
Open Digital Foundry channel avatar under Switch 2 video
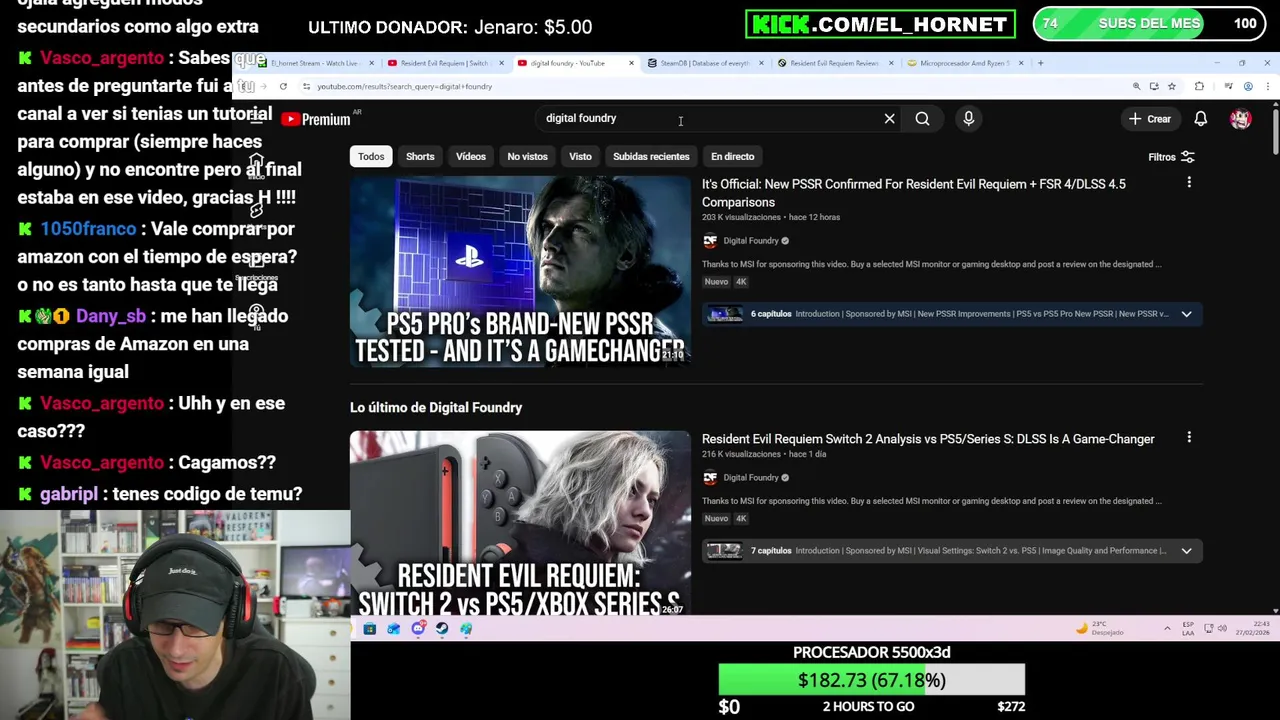[710, 477]
